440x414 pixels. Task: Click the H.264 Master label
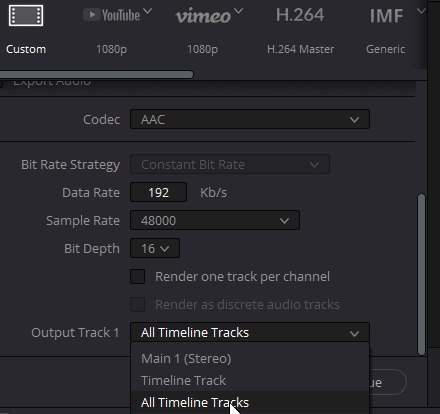click(x=300, y=49)
